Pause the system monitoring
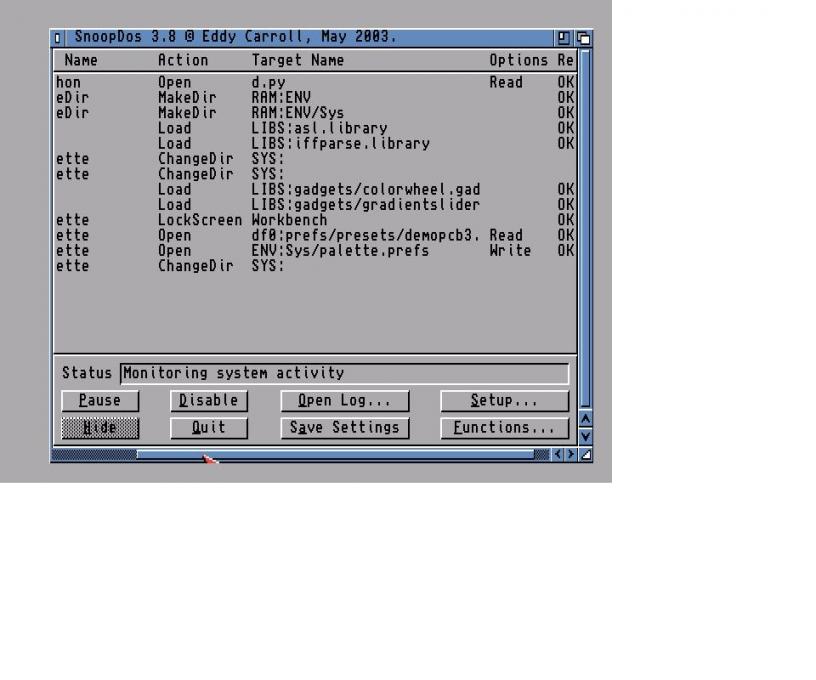The image size is (816, 680). click(x=100, y=401)
